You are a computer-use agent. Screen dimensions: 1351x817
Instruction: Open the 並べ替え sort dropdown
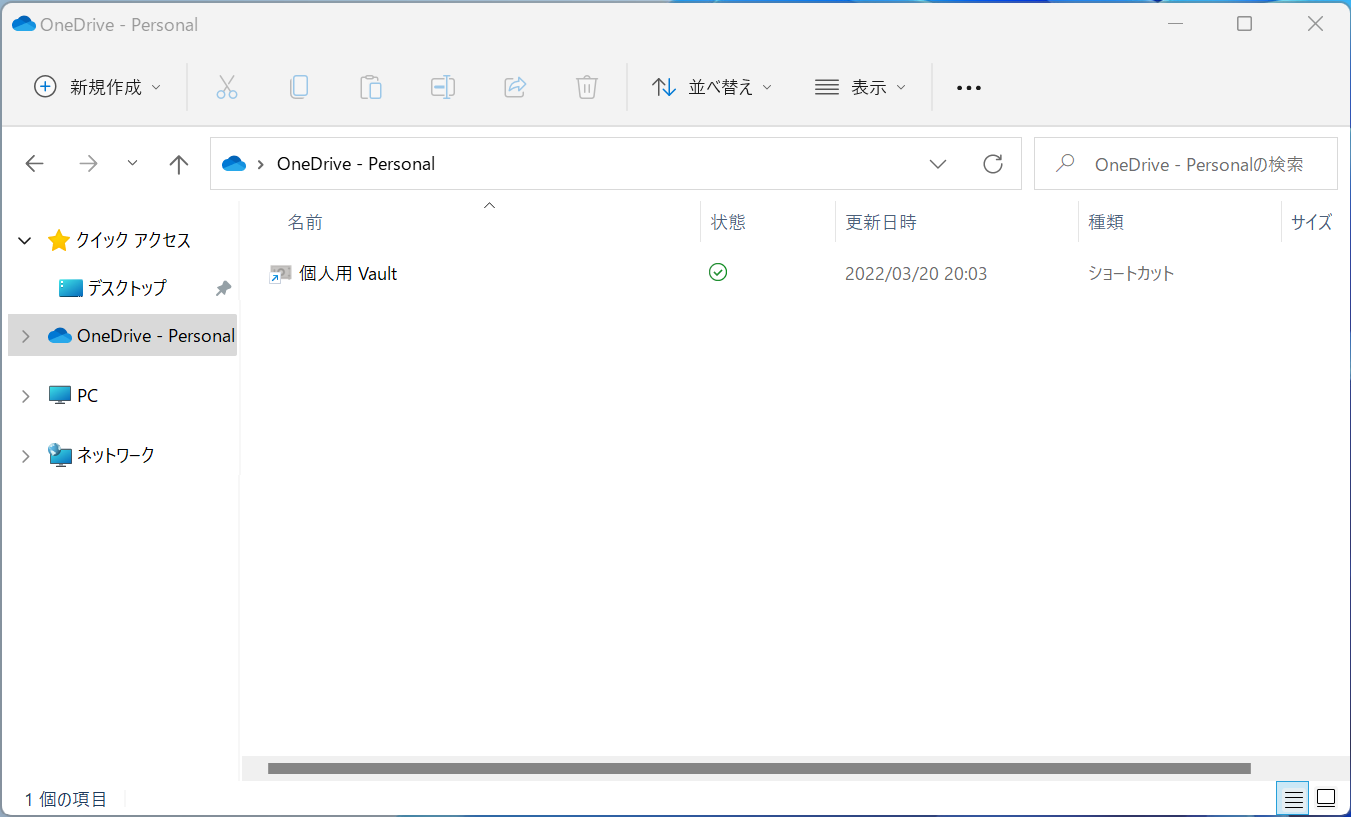click(712, 87)
